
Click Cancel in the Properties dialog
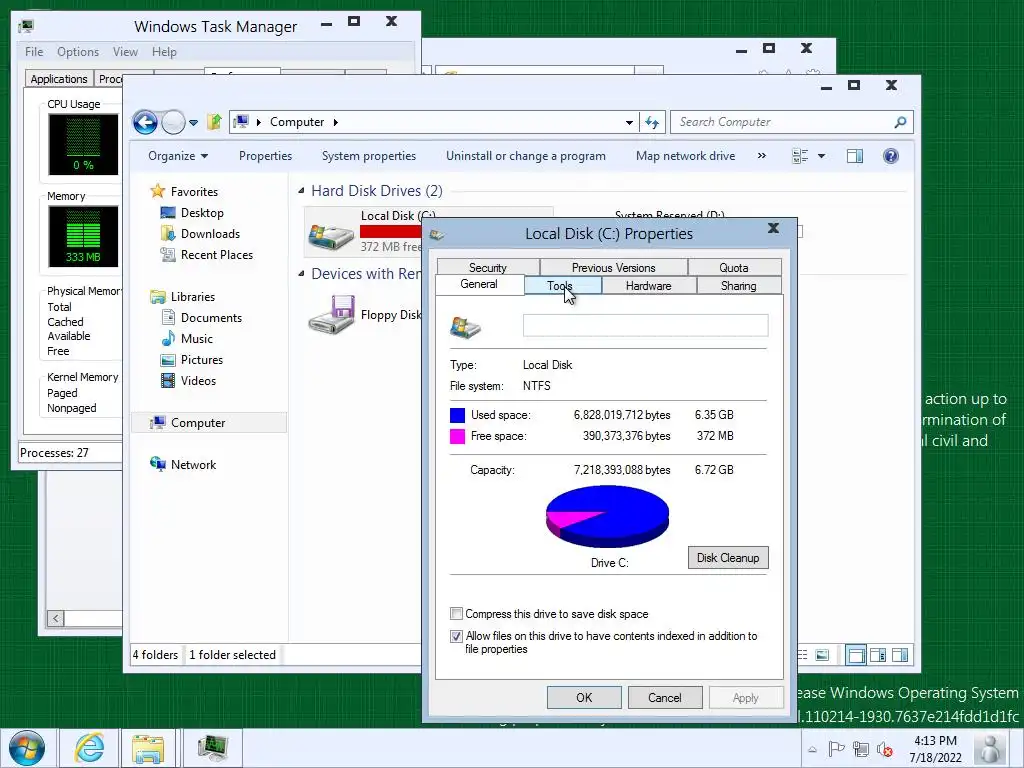(x=665, y=697)
